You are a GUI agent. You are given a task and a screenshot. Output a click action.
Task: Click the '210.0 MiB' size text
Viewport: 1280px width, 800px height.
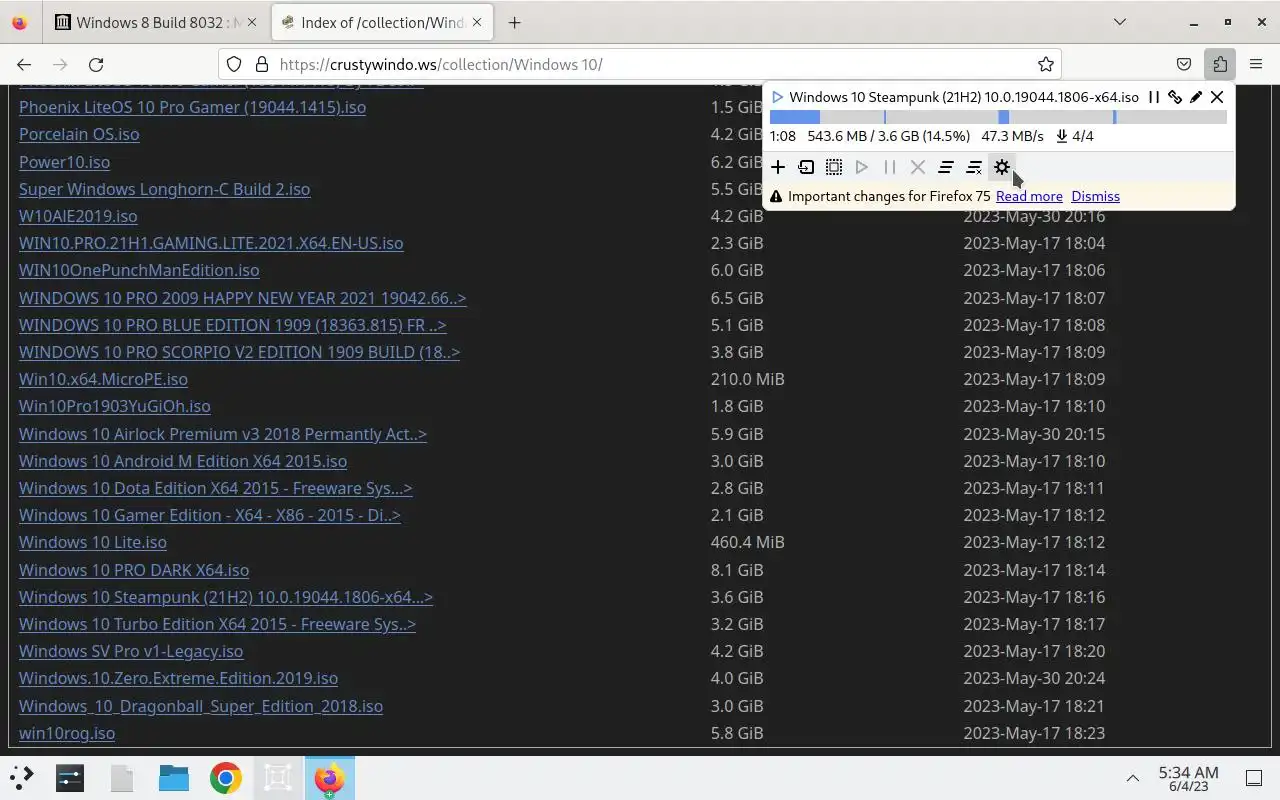pyautogui.click(x=747, y=379)
